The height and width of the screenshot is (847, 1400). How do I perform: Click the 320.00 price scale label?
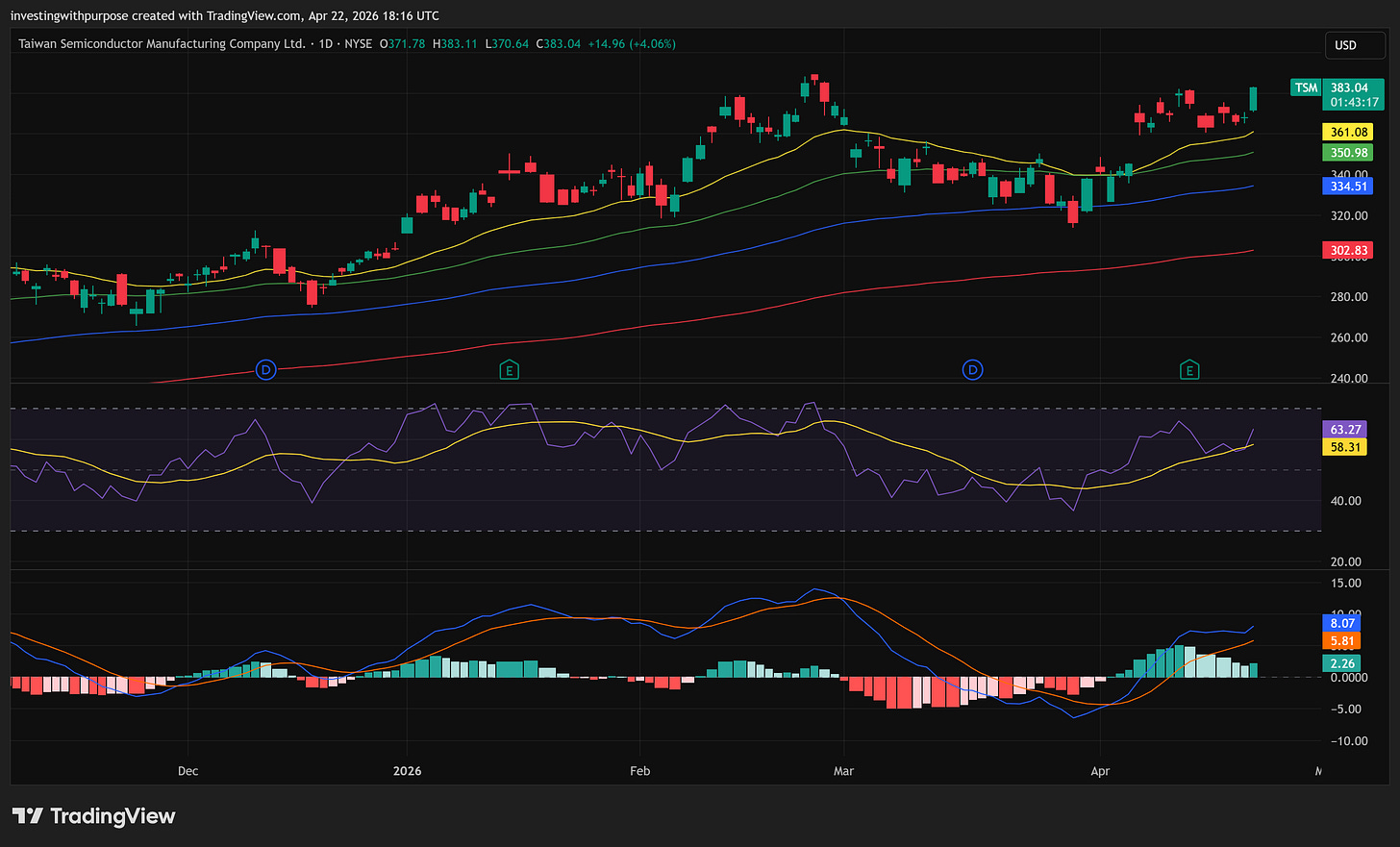1349,216
